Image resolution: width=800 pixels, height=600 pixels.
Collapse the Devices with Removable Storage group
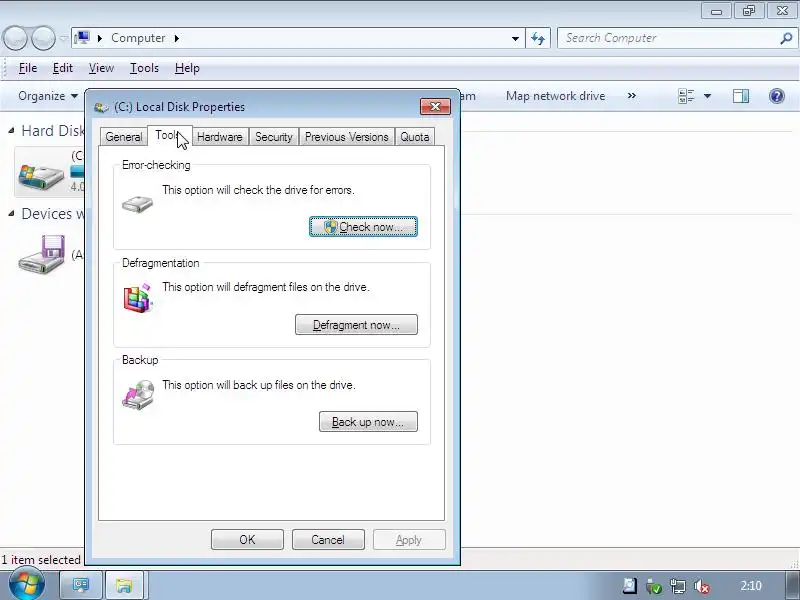pos(11,214)
